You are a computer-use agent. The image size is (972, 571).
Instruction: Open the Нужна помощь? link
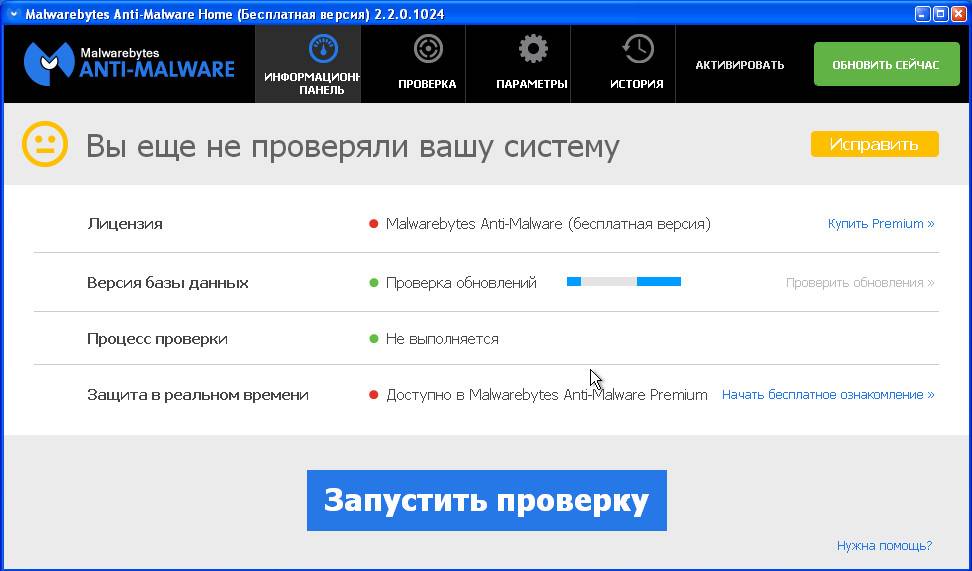point(884,545)
